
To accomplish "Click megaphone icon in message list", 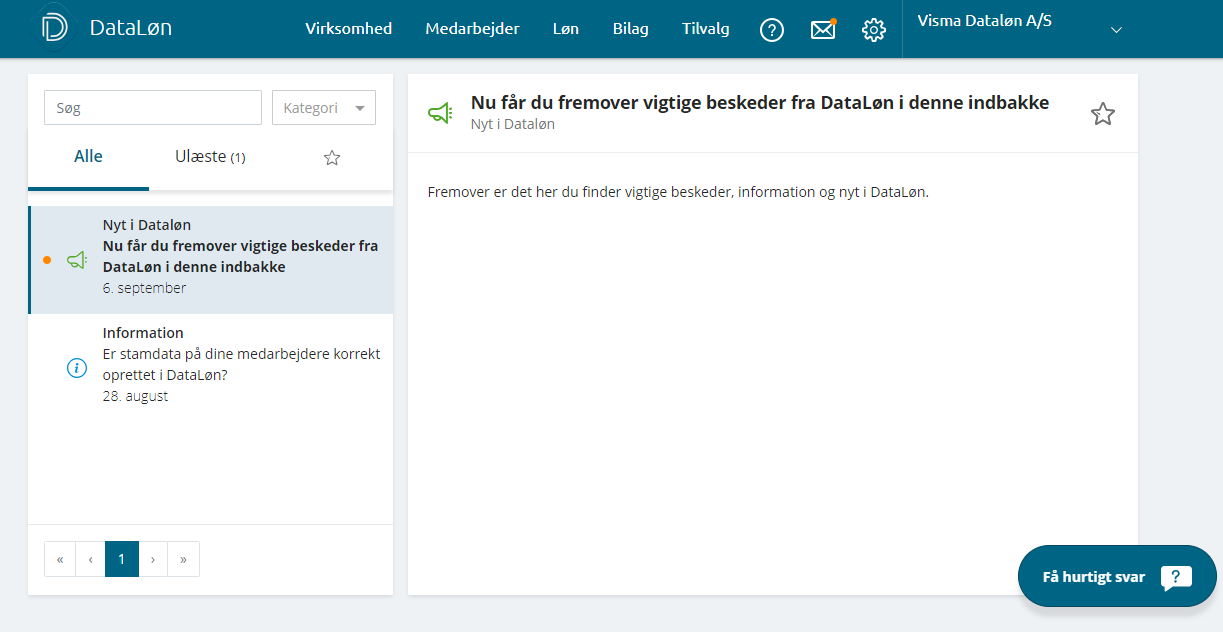I will [77, 260].
